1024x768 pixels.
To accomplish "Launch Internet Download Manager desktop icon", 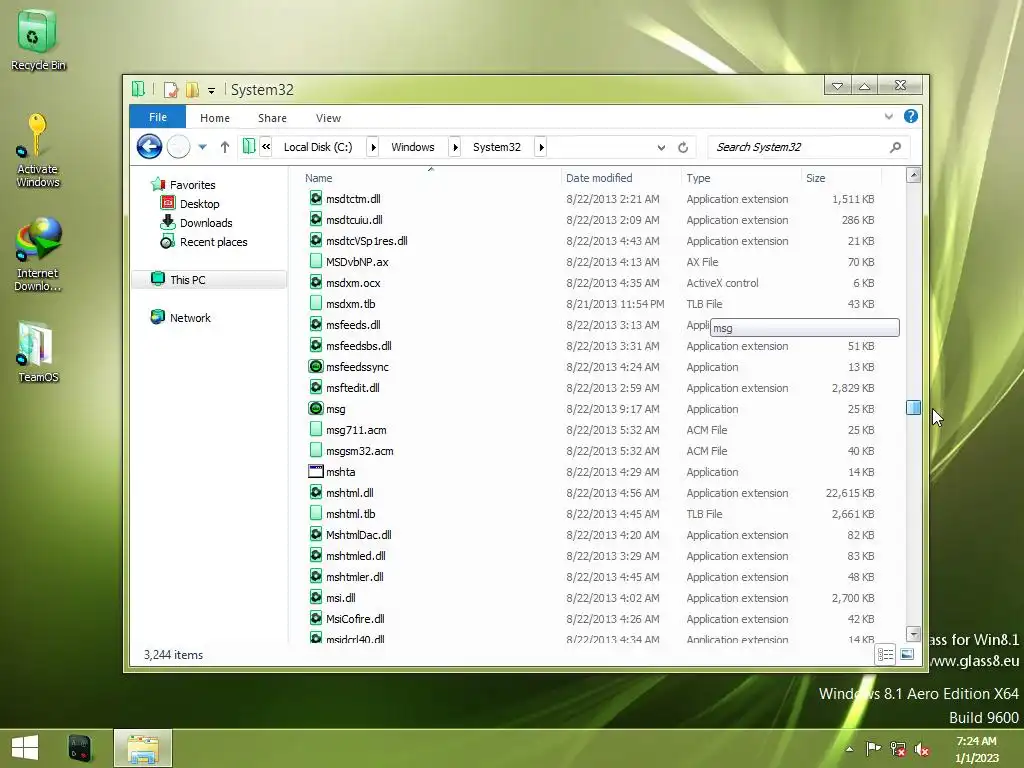I will (x=37, y=255).
